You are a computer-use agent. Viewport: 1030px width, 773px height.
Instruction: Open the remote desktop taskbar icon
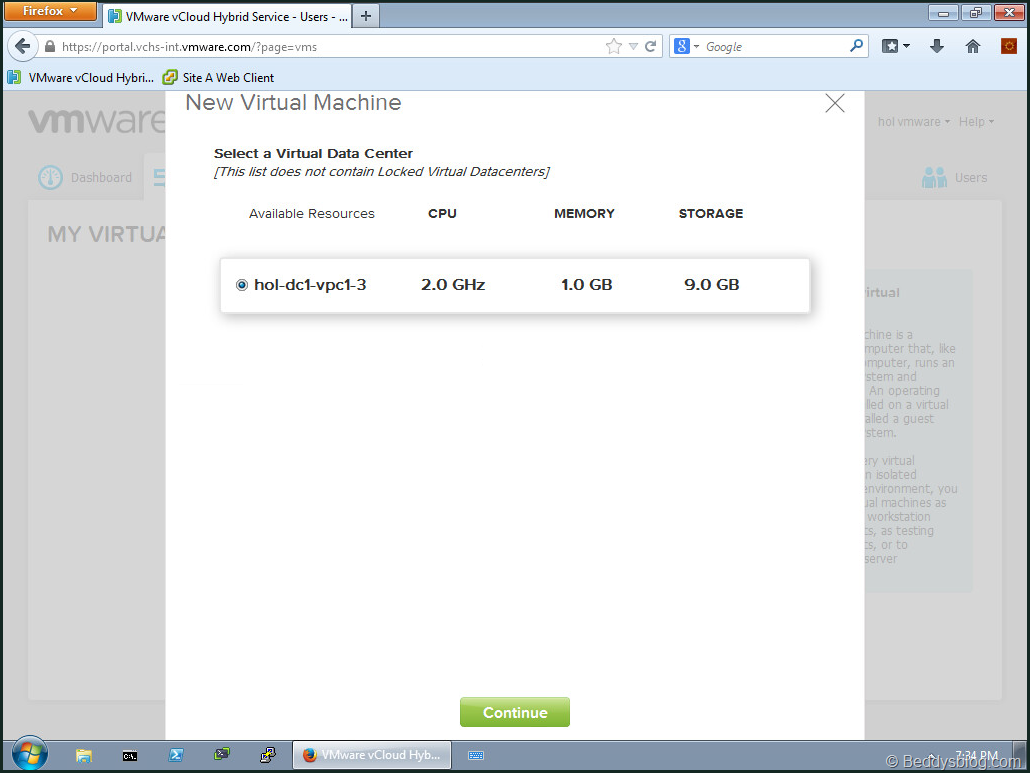(222, 755)
